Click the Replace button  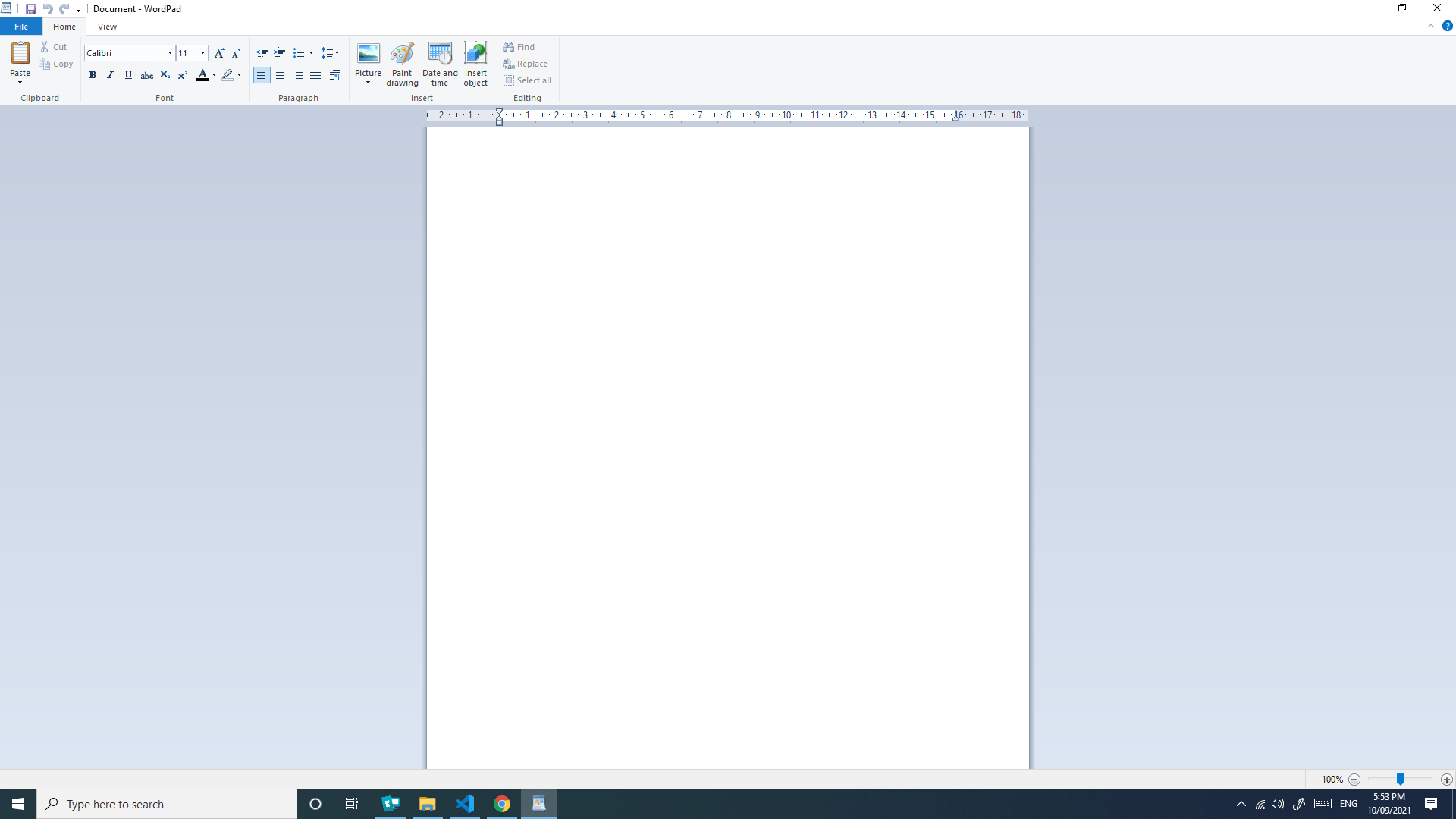click(x=526, y=64)
